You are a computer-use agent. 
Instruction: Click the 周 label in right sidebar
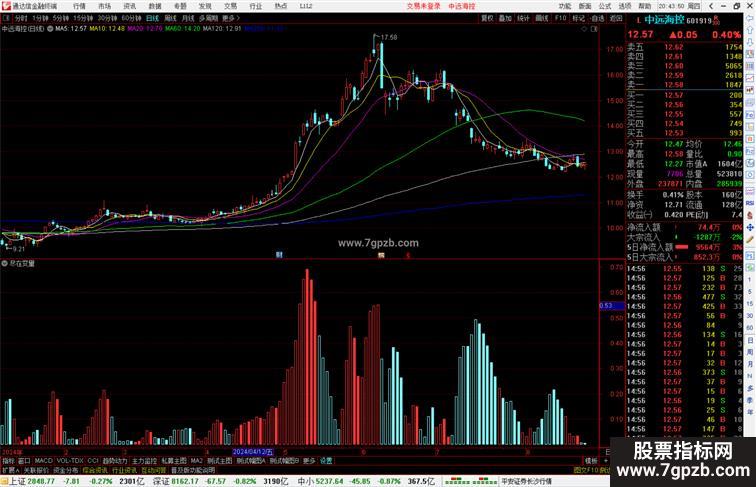(x=750, y=352)
